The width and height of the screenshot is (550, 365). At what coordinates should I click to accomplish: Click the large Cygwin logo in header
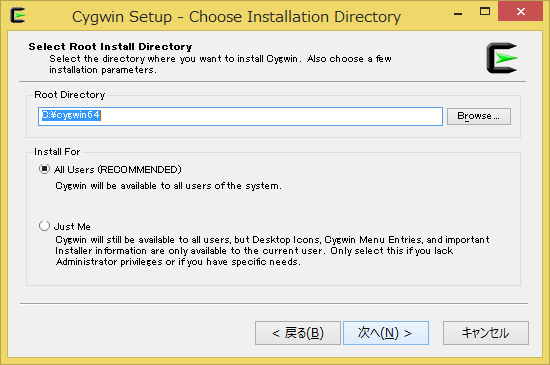(x=502, y=58)
